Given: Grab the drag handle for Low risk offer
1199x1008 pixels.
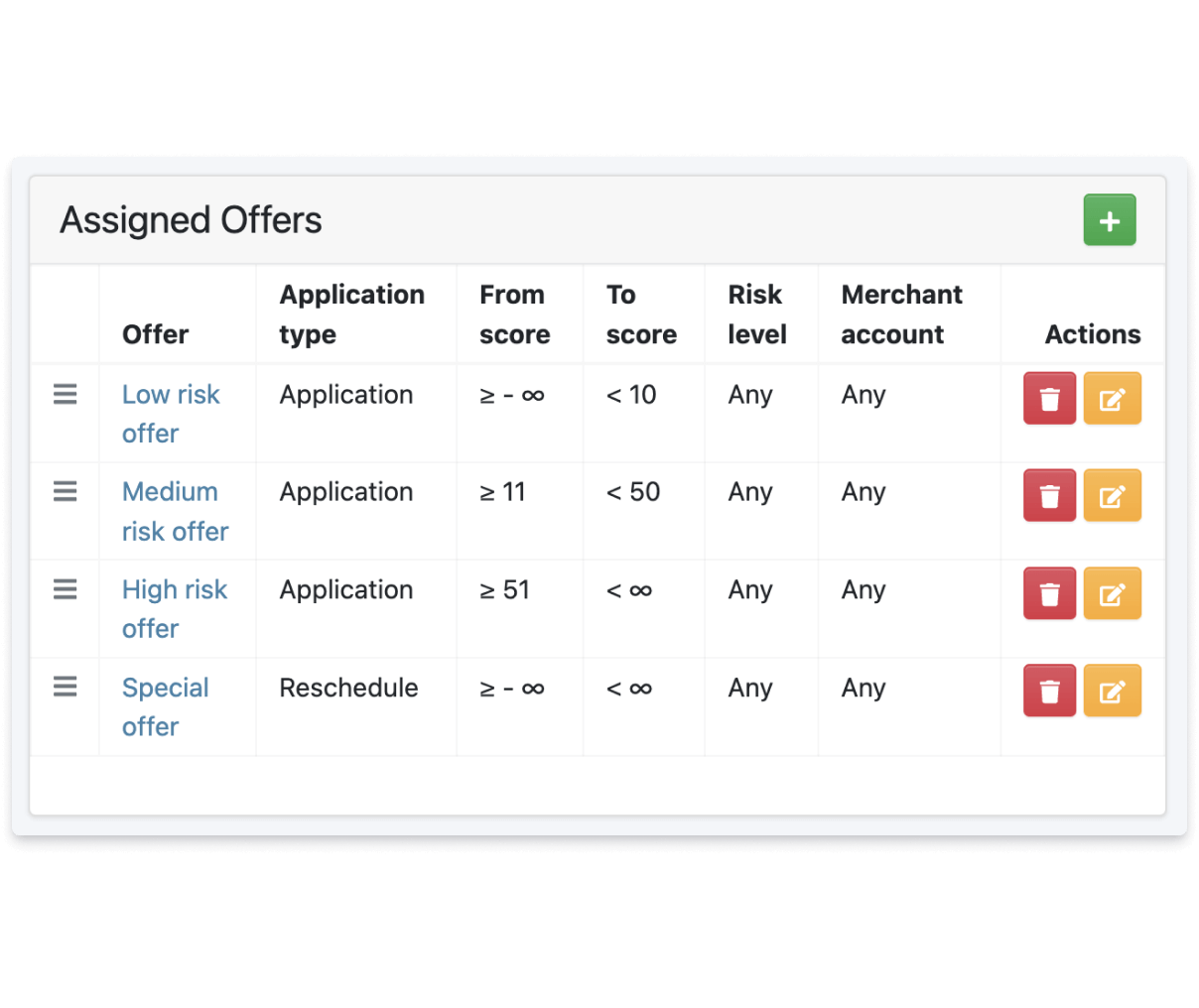Looking at the screenshot, I should point(65,394).
